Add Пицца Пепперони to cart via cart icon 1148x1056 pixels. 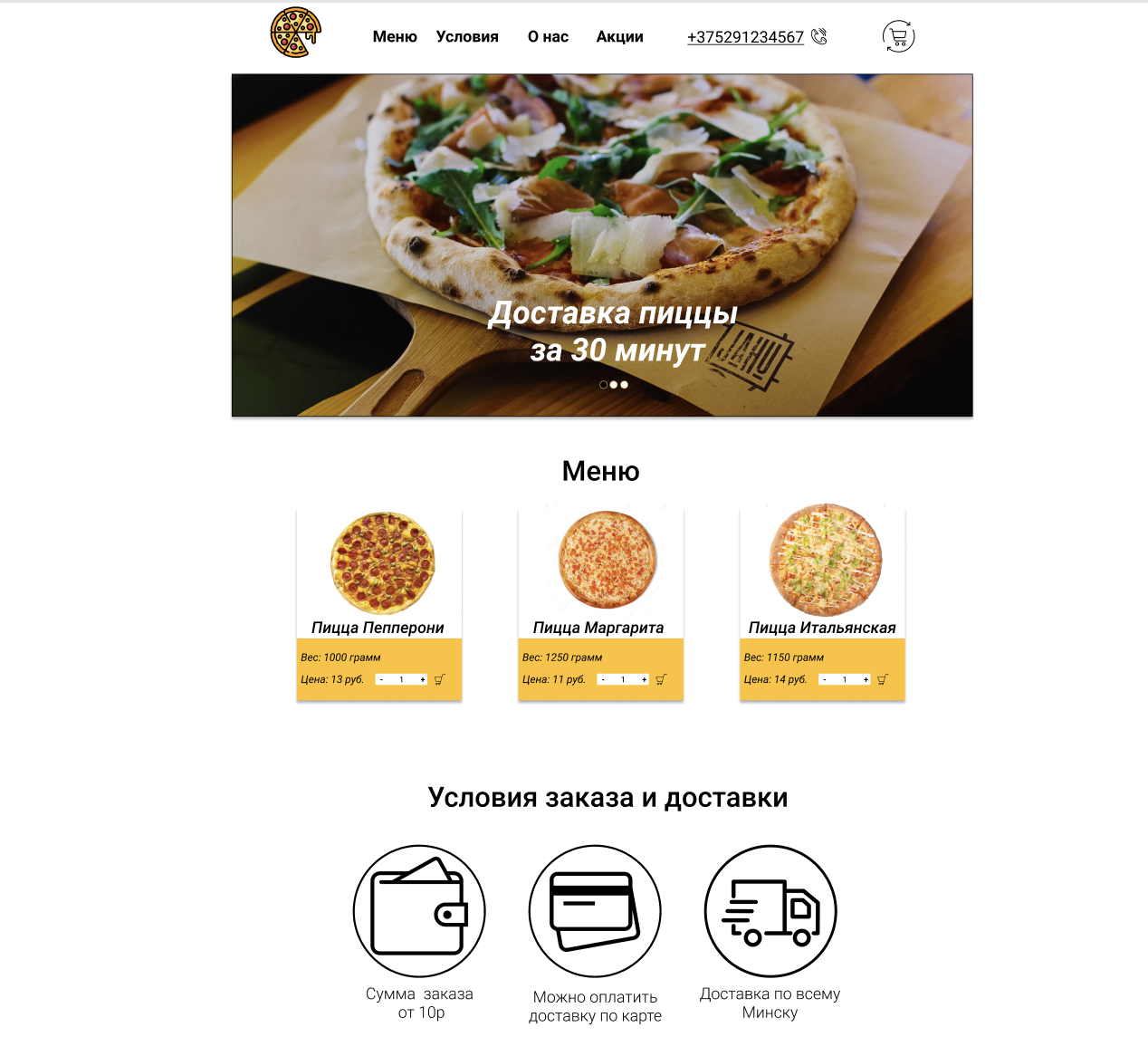(x=439, y=679)
